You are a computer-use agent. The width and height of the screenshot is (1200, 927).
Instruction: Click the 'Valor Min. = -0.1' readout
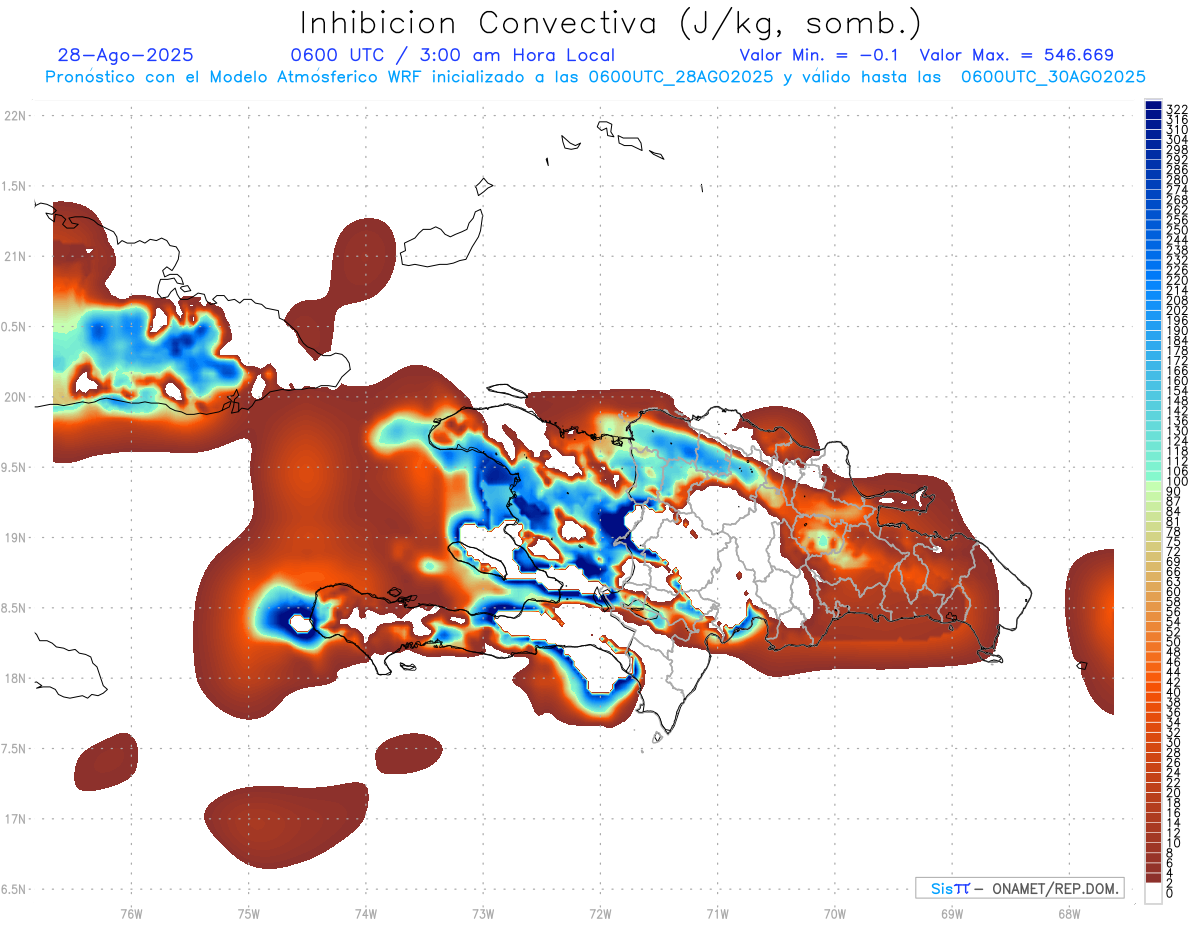820,55
